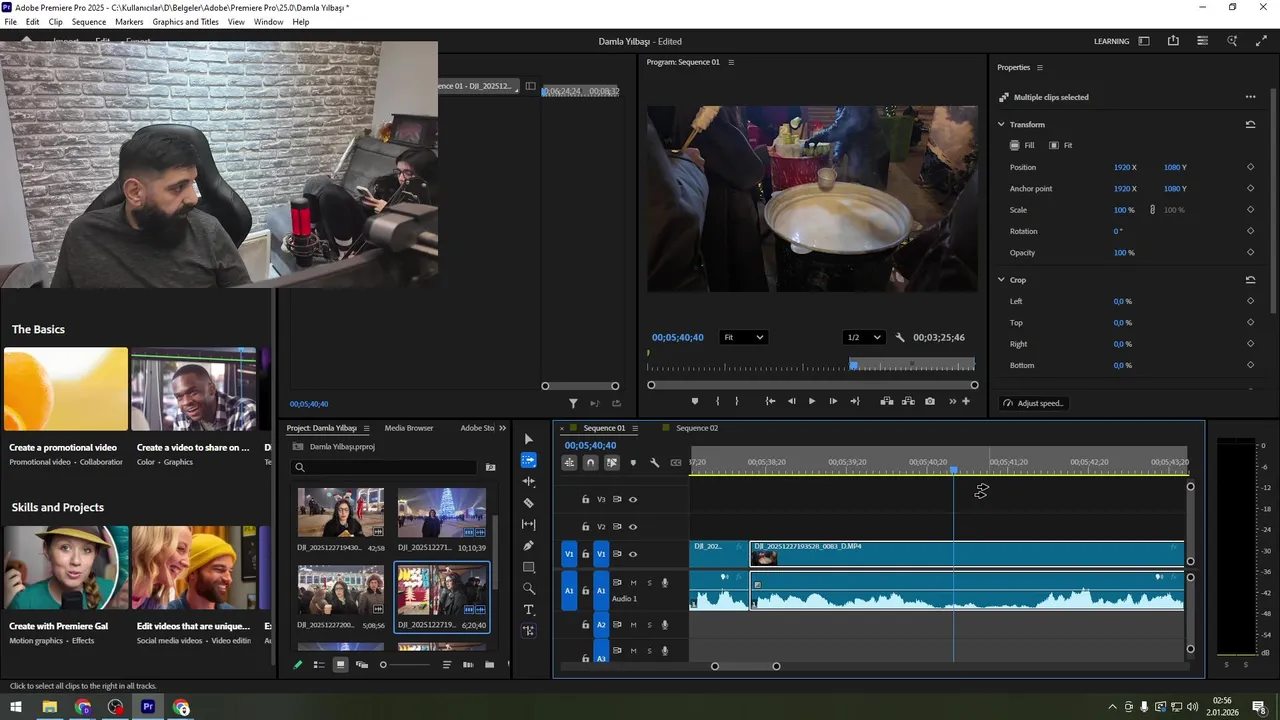Toggle V3 track output eye
The image size is (1280, 720).
(x=632, y=499)
